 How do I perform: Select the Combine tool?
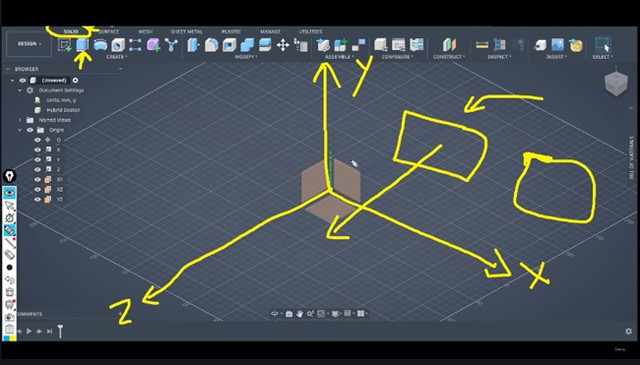247,45
